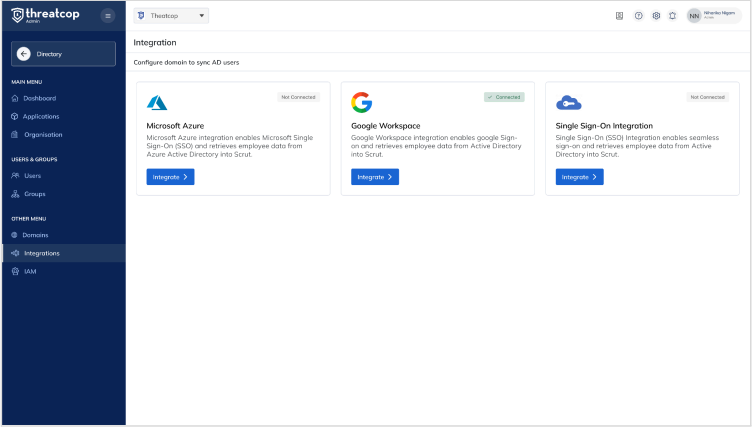
Task: Go to Applications in the sidebar
Action: pos(41,116)
